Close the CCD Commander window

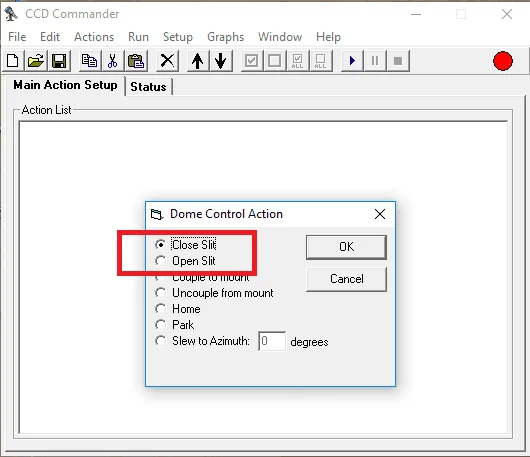[507, 14]
